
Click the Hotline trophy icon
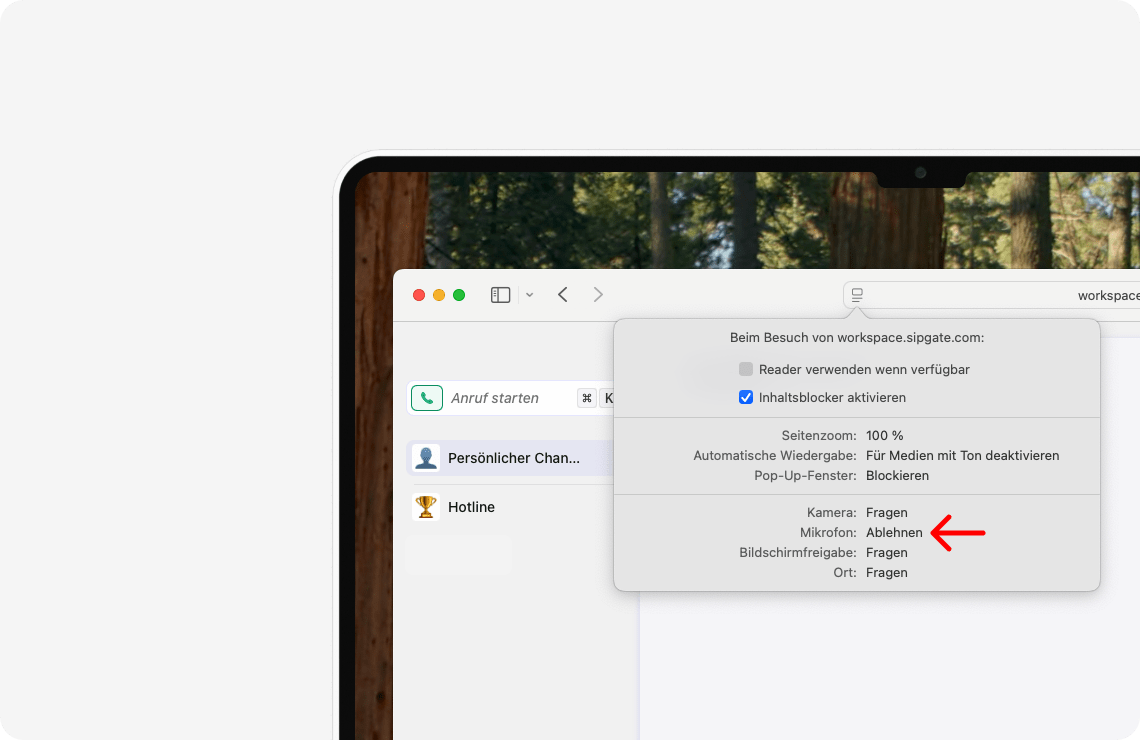click(426, 507)
